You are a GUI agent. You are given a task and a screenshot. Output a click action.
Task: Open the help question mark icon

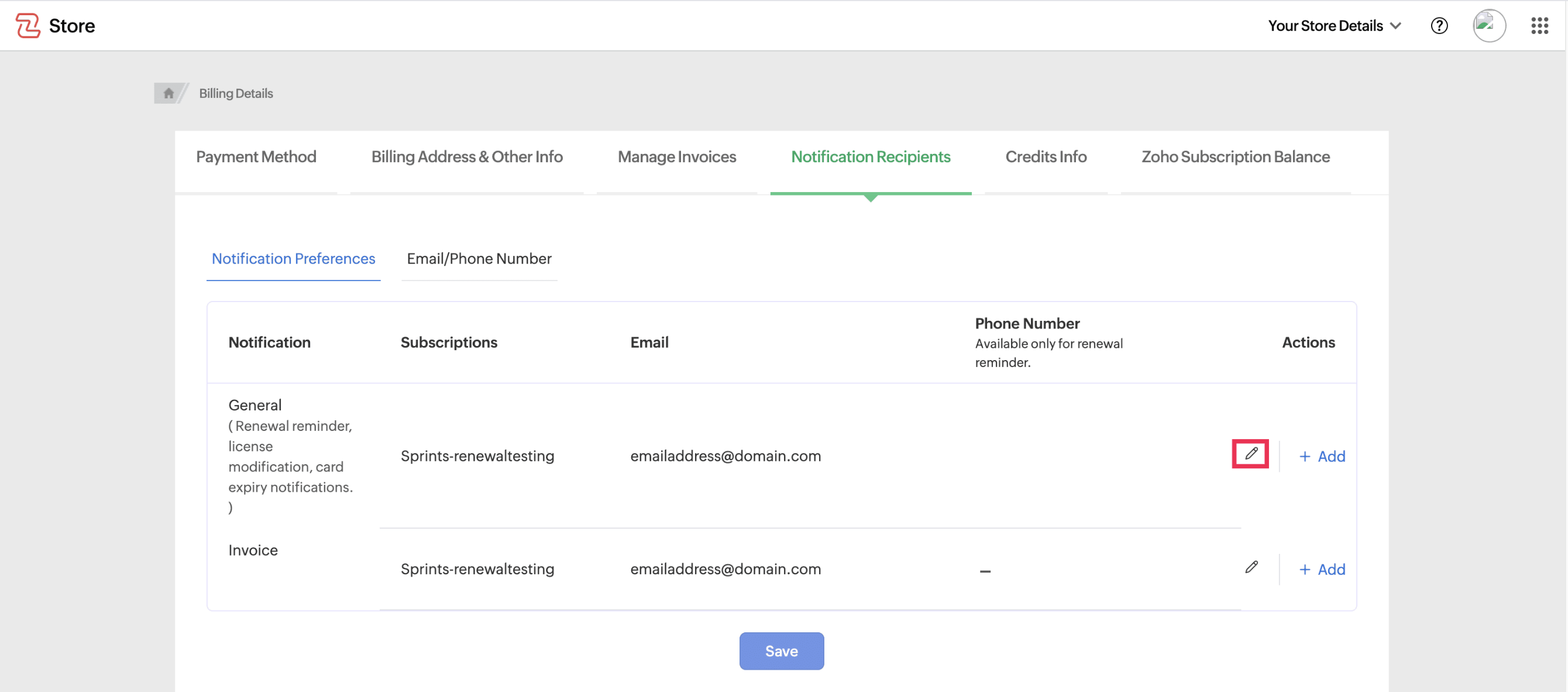(x=1438, y=26)
